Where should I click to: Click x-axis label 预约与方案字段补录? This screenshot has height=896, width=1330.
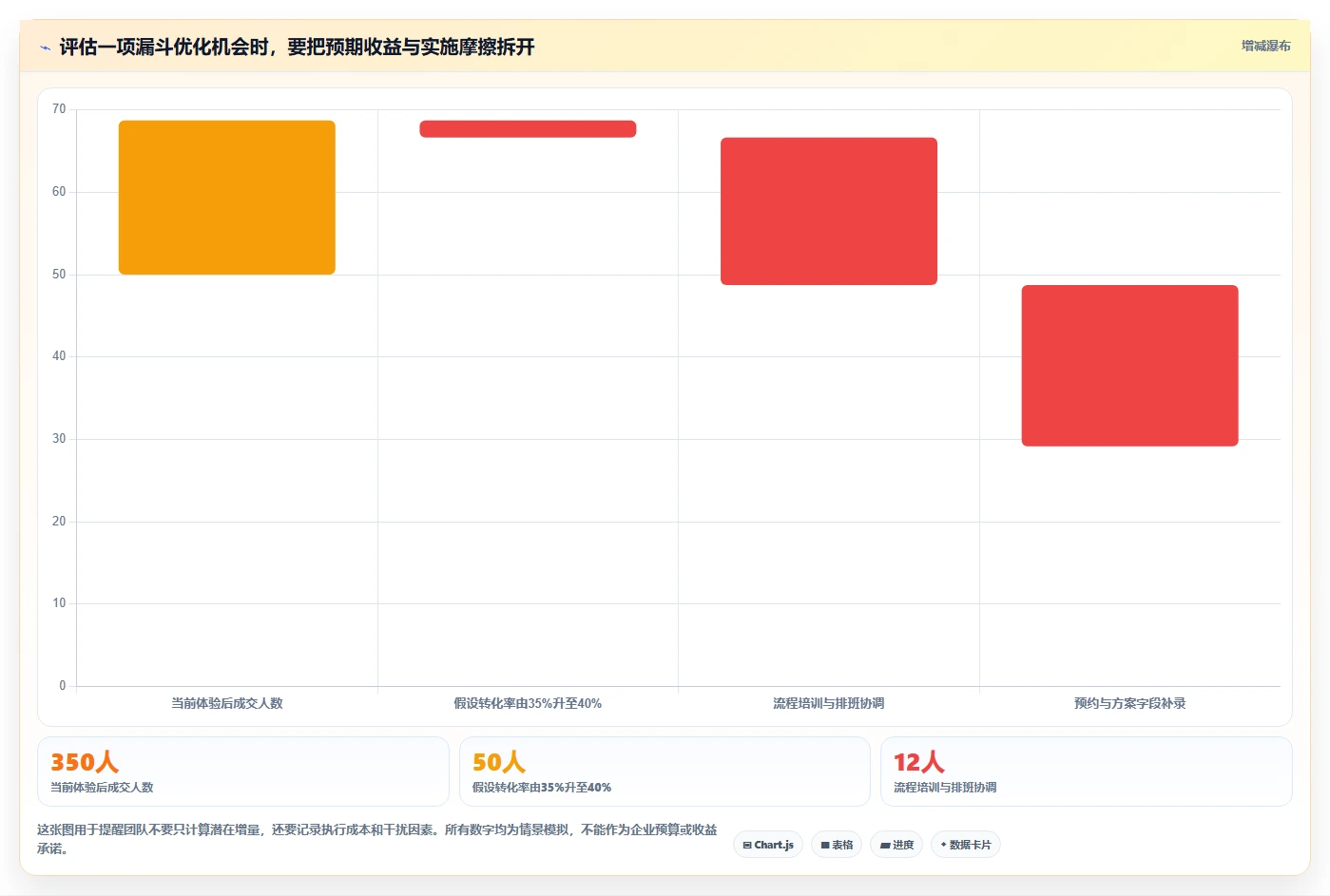pyautogui.click(x=1129, y=703)
